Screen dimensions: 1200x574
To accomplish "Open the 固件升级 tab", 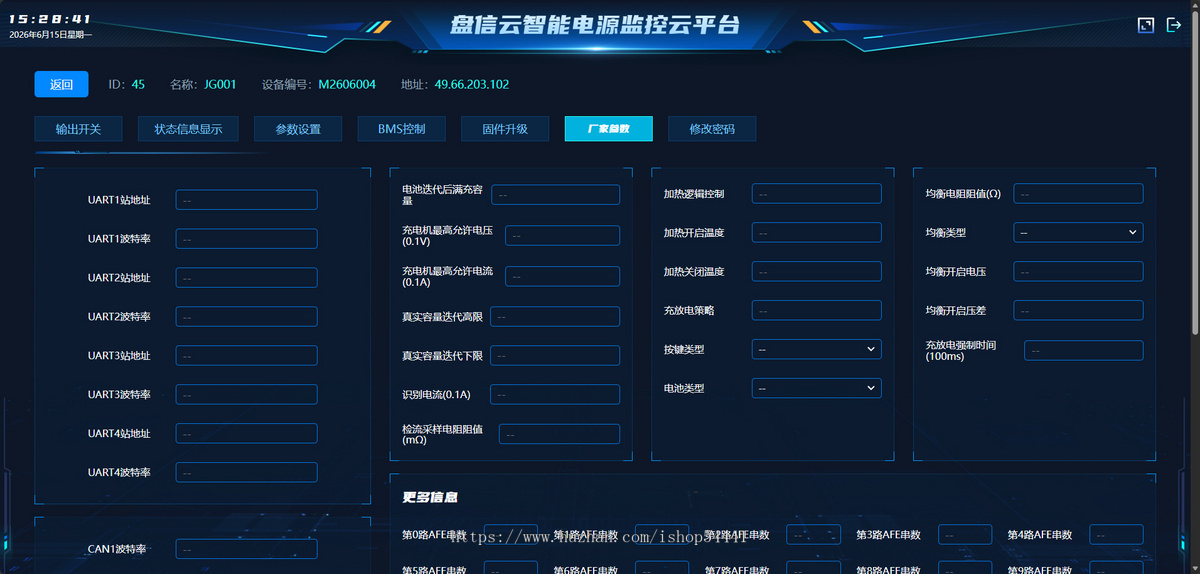I will pyautogui.click(x=505, y=129).
